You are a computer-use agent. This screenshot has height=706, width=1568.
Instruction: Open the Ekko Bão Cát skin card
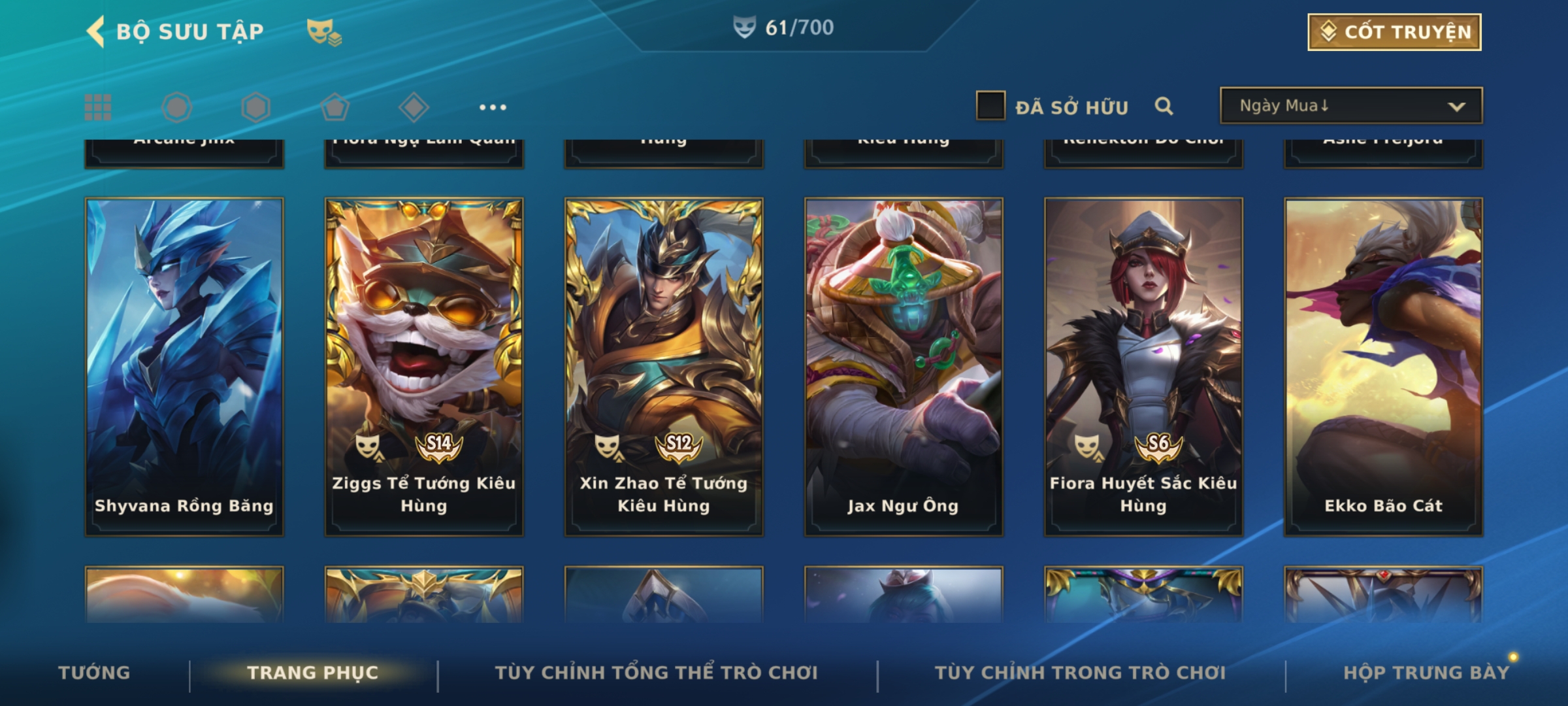tap(1383, 367)
